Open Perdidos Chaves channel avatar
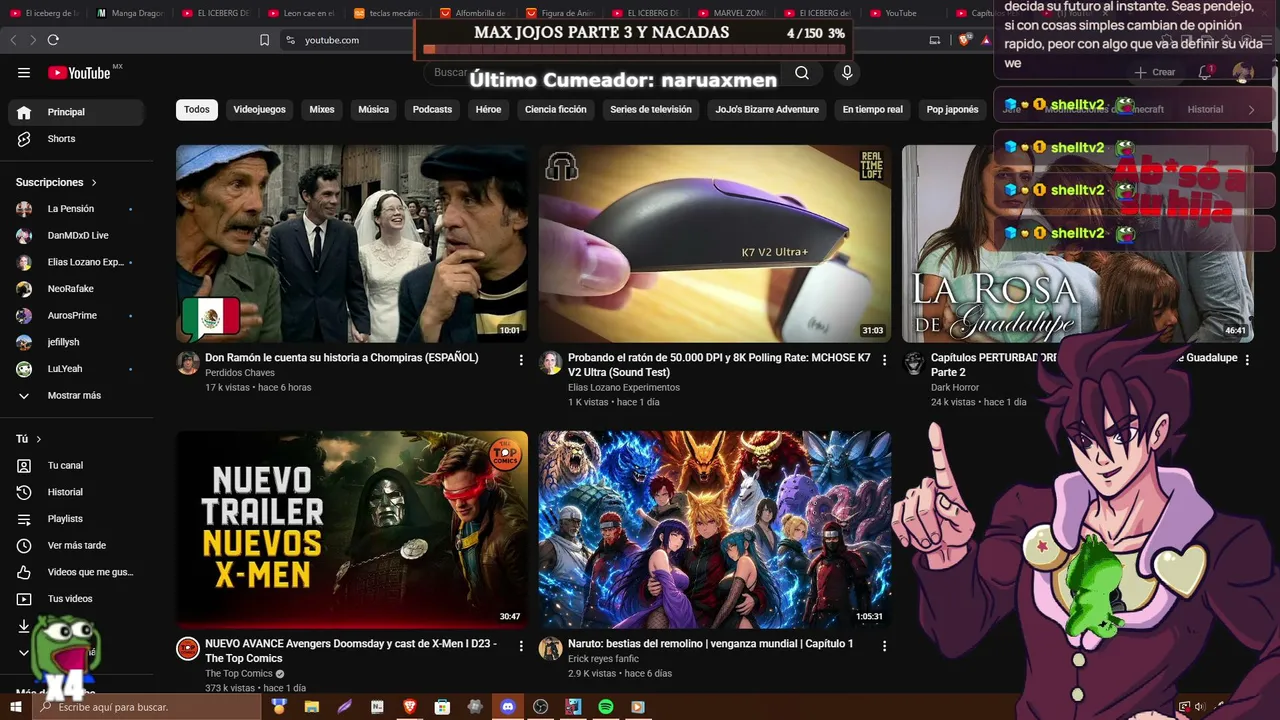This screenshot has height=720, width=1280. coord(188,363)
